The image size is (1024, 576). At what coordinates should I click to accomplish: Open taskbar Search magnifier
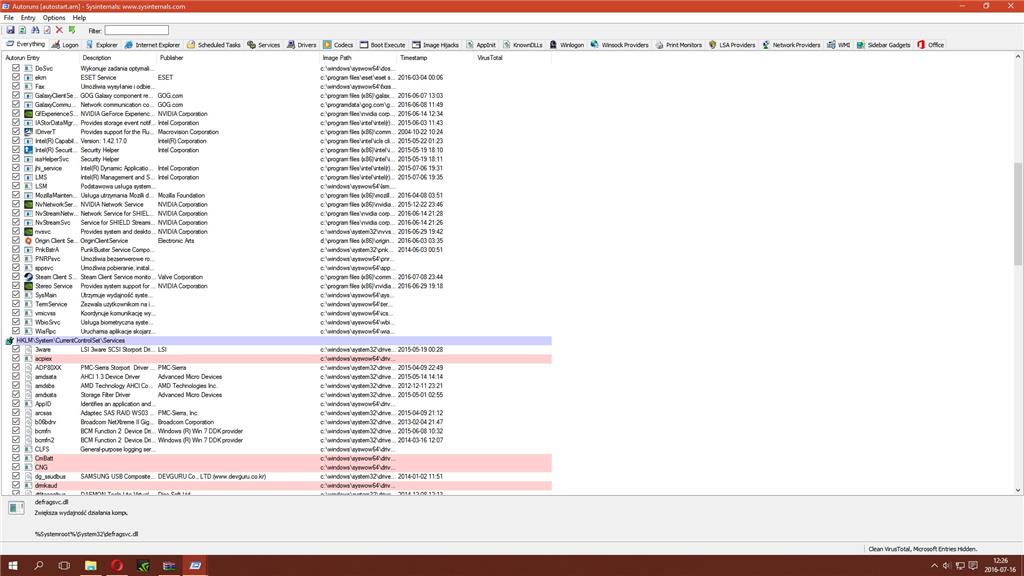(39, 566)
